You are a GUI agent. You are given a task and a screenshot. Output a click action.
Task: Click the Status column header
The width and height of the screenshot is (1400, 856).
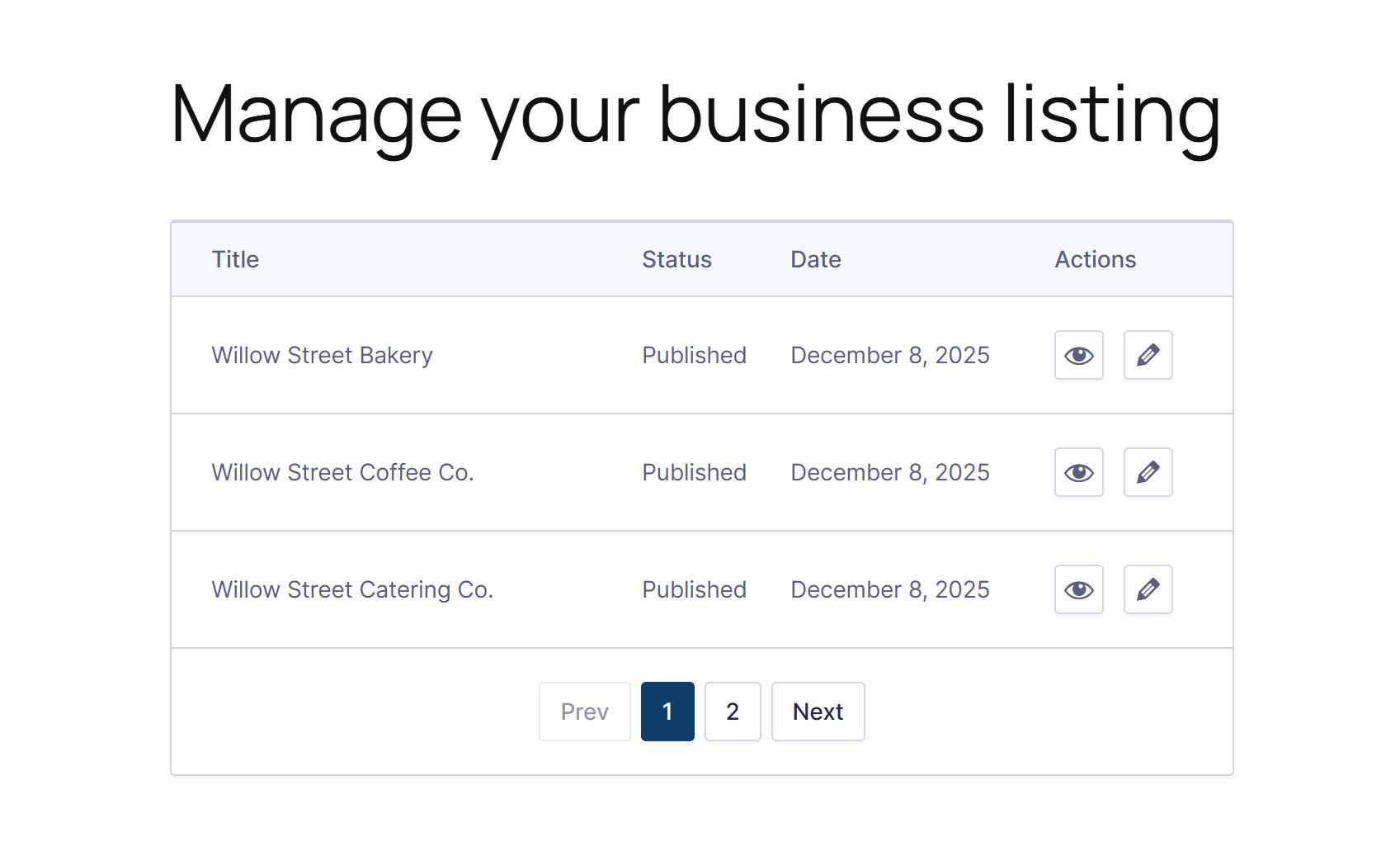tap(676, 259)
